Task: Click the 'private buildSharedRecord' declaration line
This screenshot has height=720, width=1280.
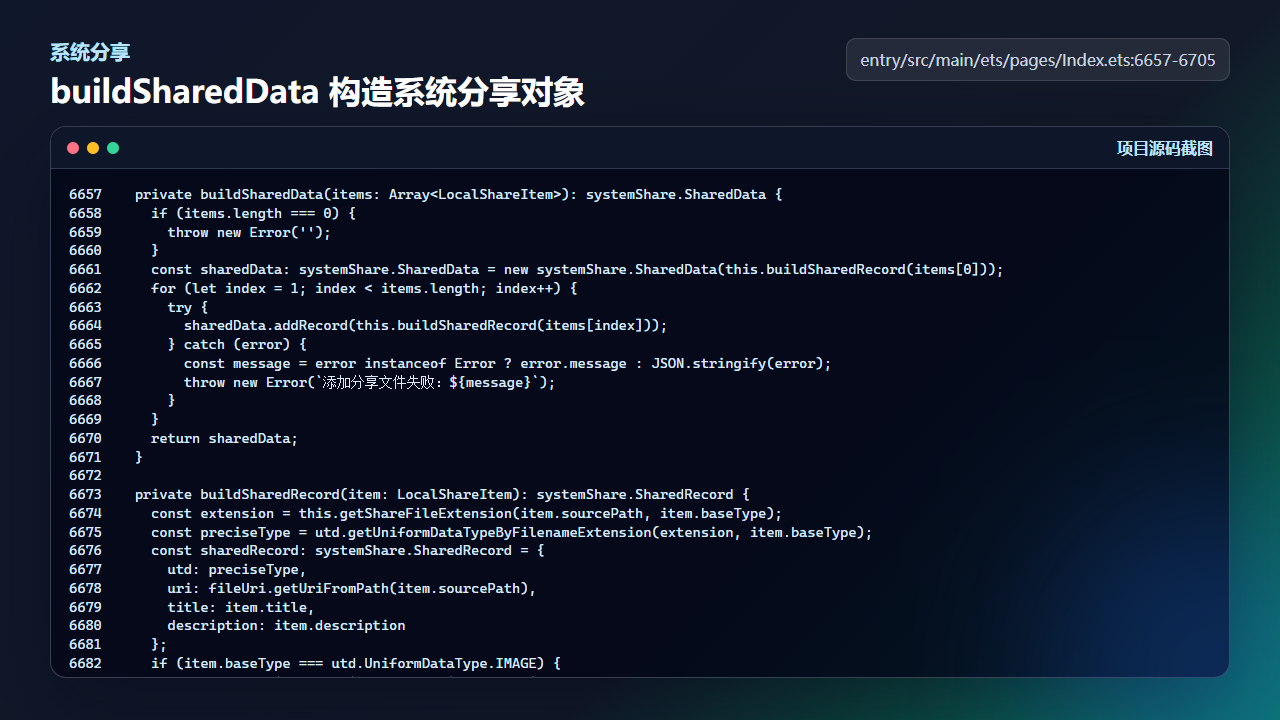Action: pyautogui.click(x=442, y=495)
